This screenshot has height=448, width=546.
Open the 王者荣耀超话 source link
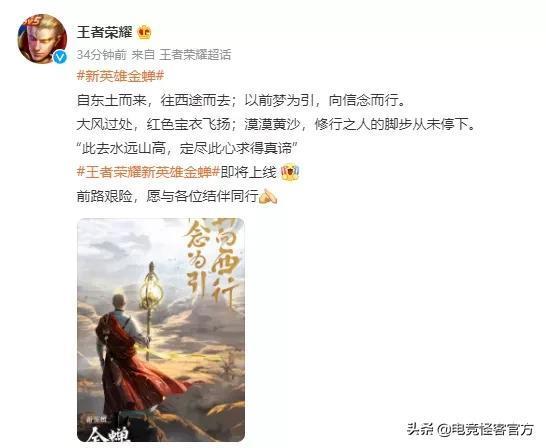[x=195, y=55]
